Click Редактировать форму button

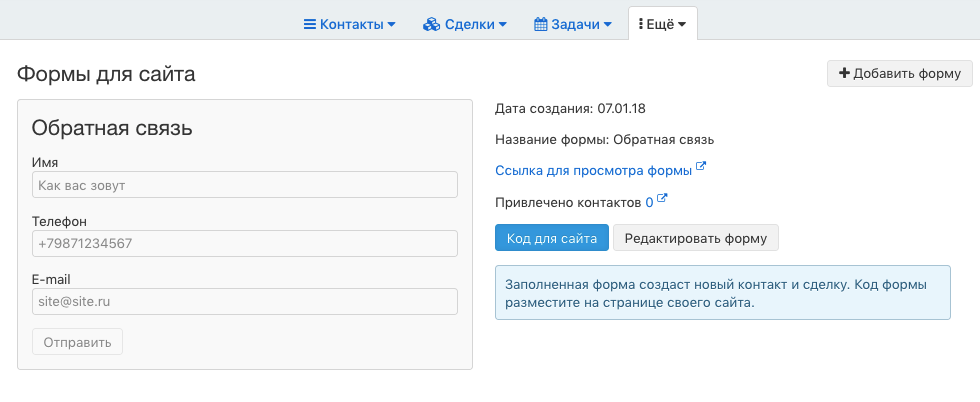click(x=696, y=238)
